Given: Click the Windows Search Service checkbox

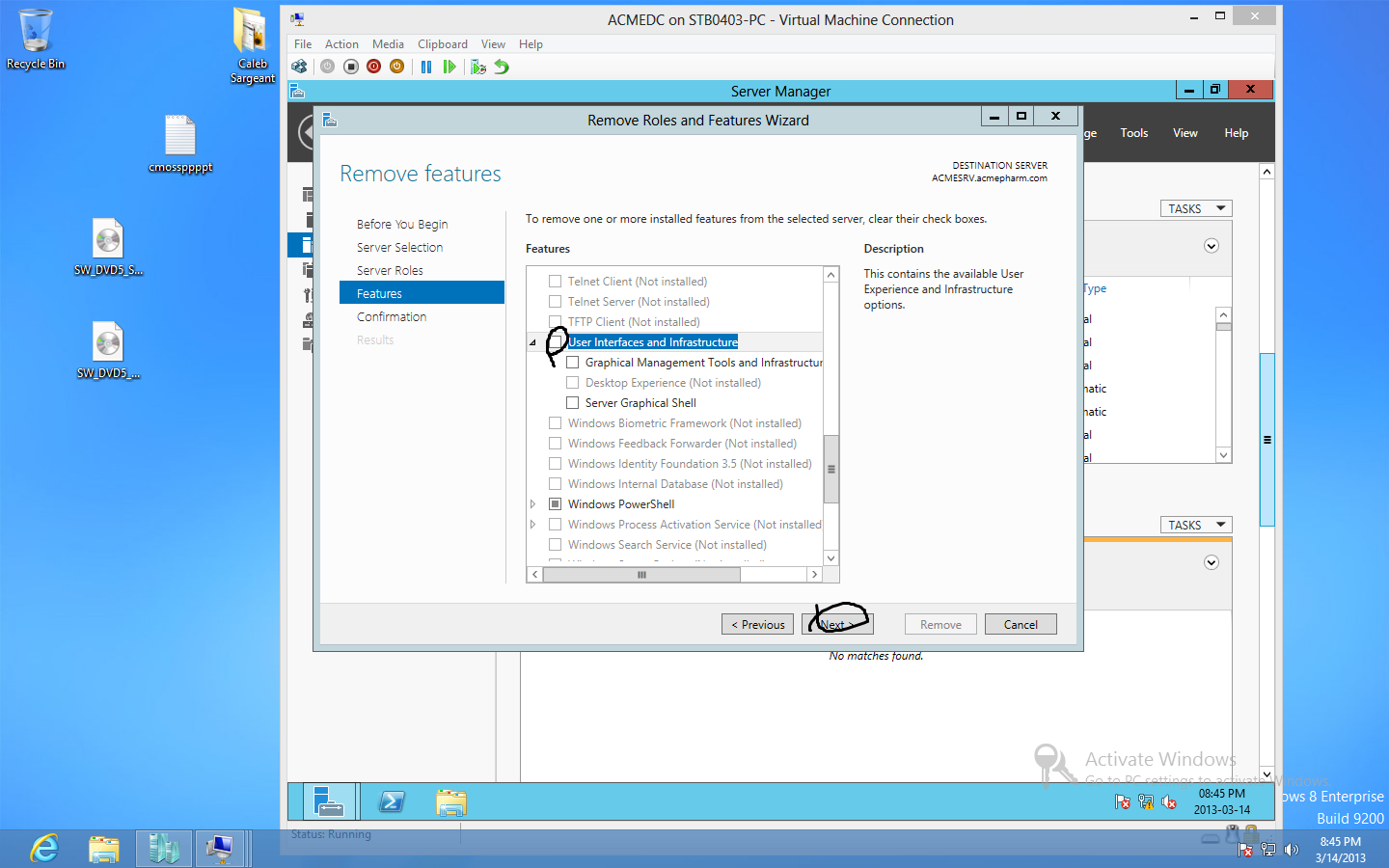Looking at the screenshot, I should (x=556, y=545).
